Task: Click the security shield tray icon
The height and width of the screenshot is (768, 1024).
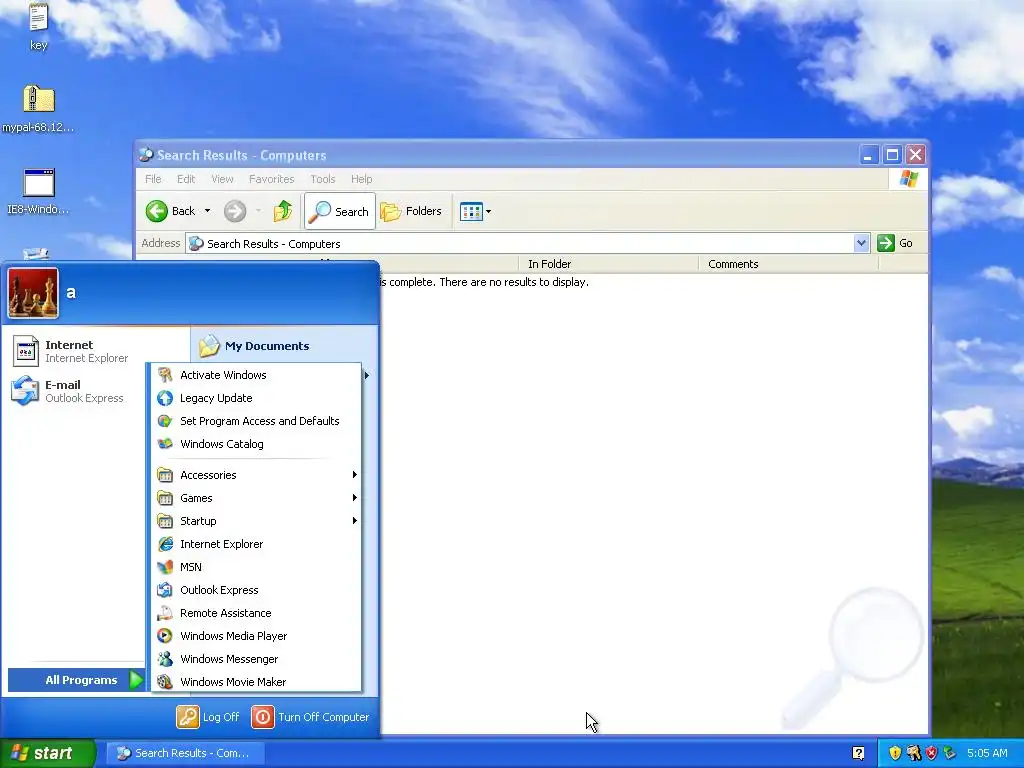Action: (895, 753)
